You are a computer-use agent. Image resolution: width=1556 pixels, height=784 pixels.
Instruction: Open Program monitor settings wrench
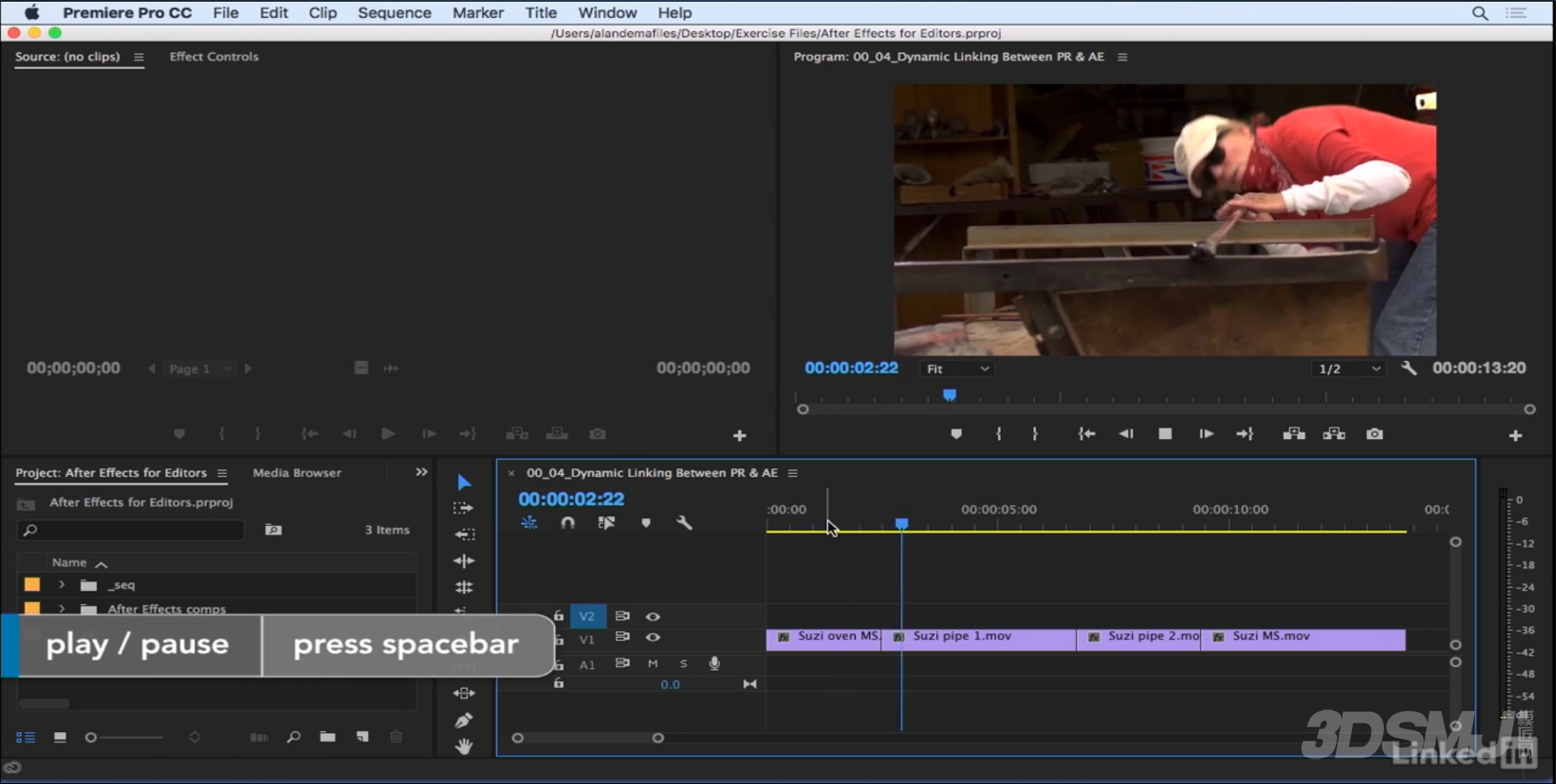(1409, 368)
